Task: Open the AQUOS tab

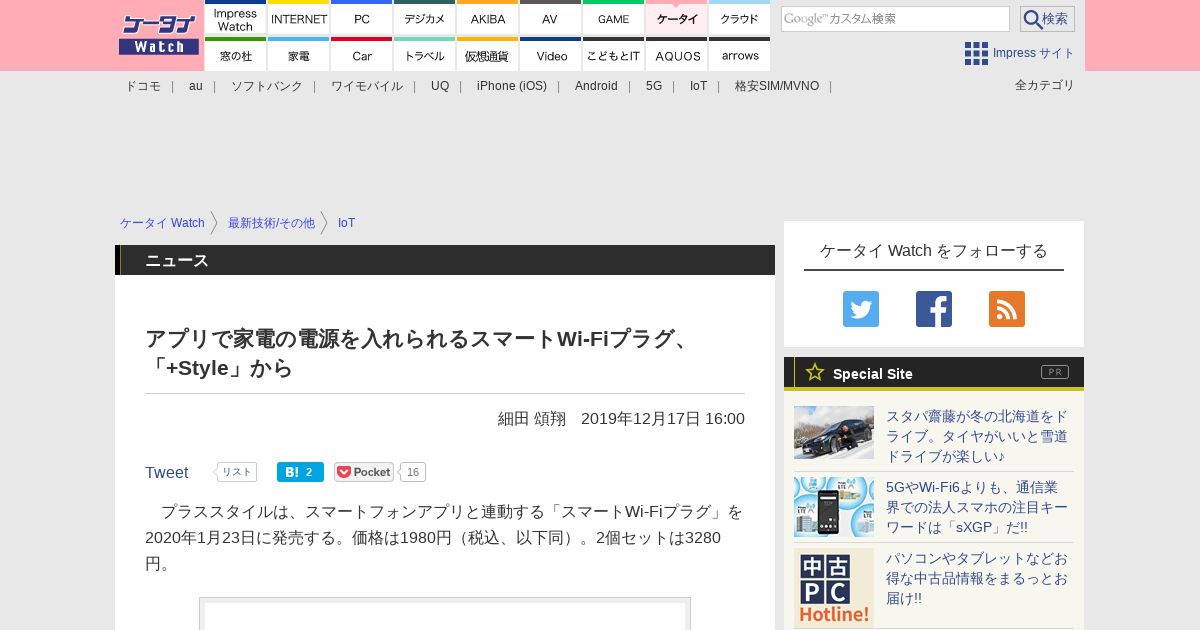Action: tap(677, 55)
